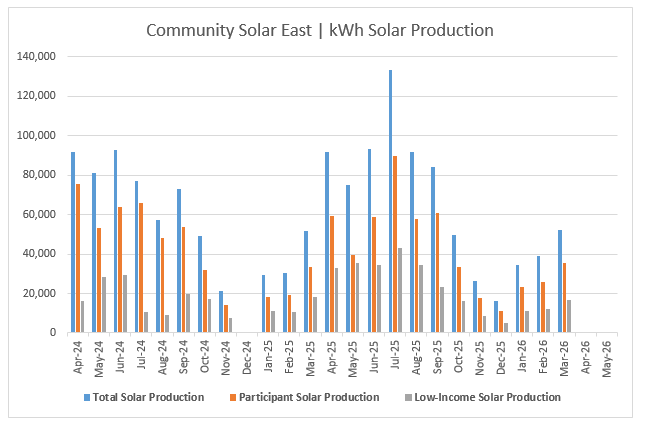Image resolution: width=648 pixels, height=442 pixels.
Task: Click the Apr-24 horizontal axis label
Action: [x=77, y=354]
